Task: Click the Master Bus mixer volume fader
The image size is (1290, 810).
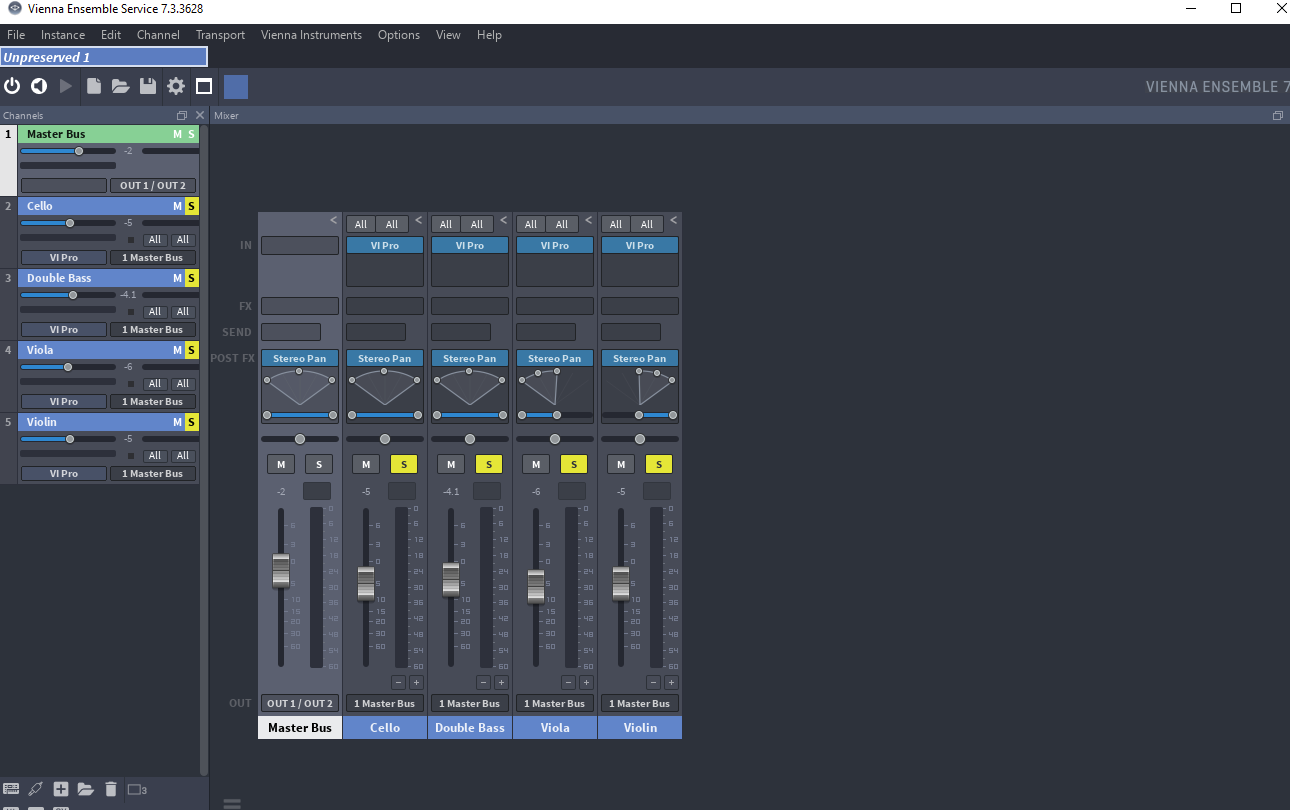Action: pos(281,570)
